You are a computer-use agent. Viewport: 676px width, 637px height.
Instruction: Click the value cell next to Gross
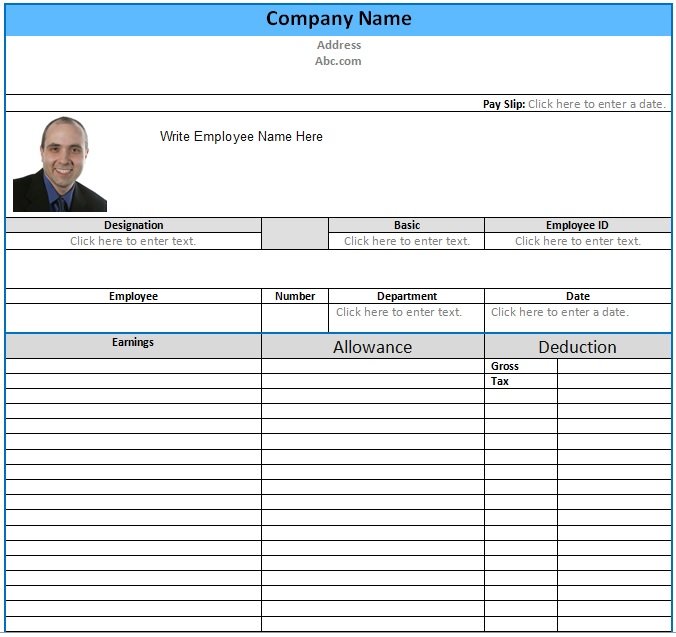[x=614, y=366]
